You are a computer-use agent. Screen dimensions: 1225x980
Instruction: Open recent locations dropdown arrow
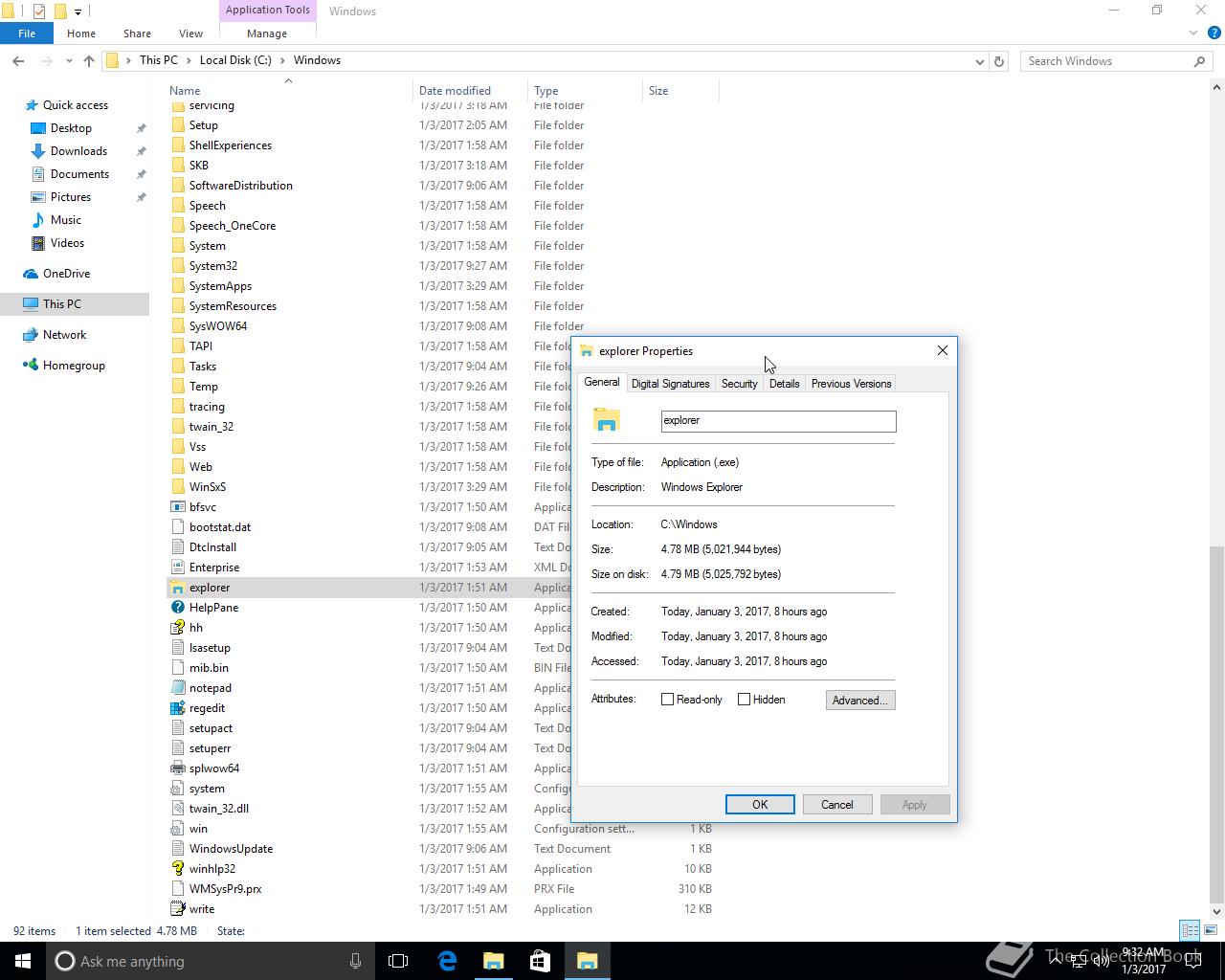point(69,61)
